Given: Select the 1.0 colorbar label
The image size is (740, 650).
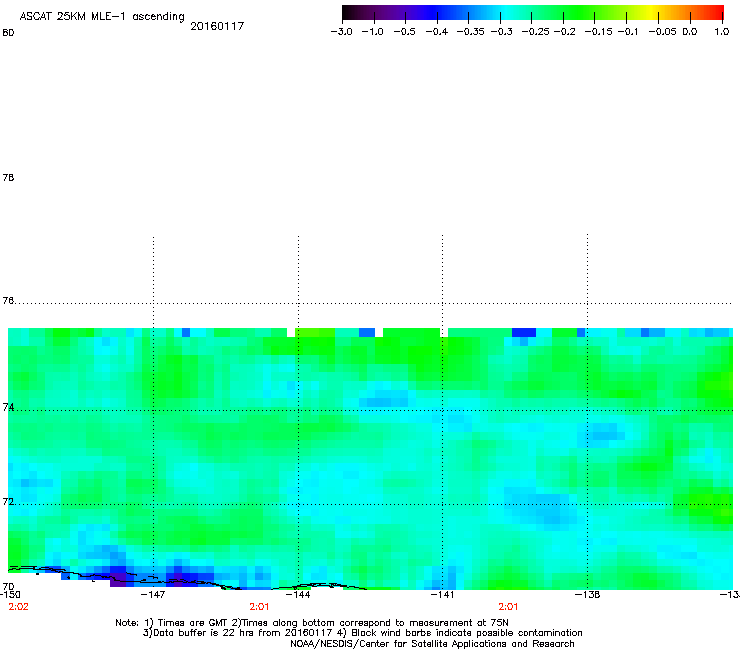Looking at the screenshot, I should click(x=722, y=32).
